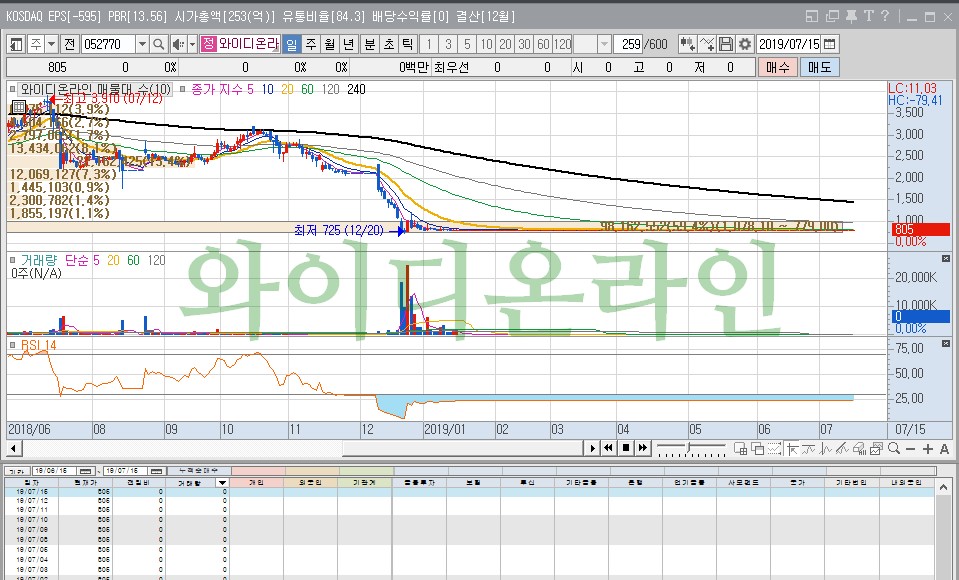
Task: Save chart with the floppy disk icon
Action: click(725, 44)
